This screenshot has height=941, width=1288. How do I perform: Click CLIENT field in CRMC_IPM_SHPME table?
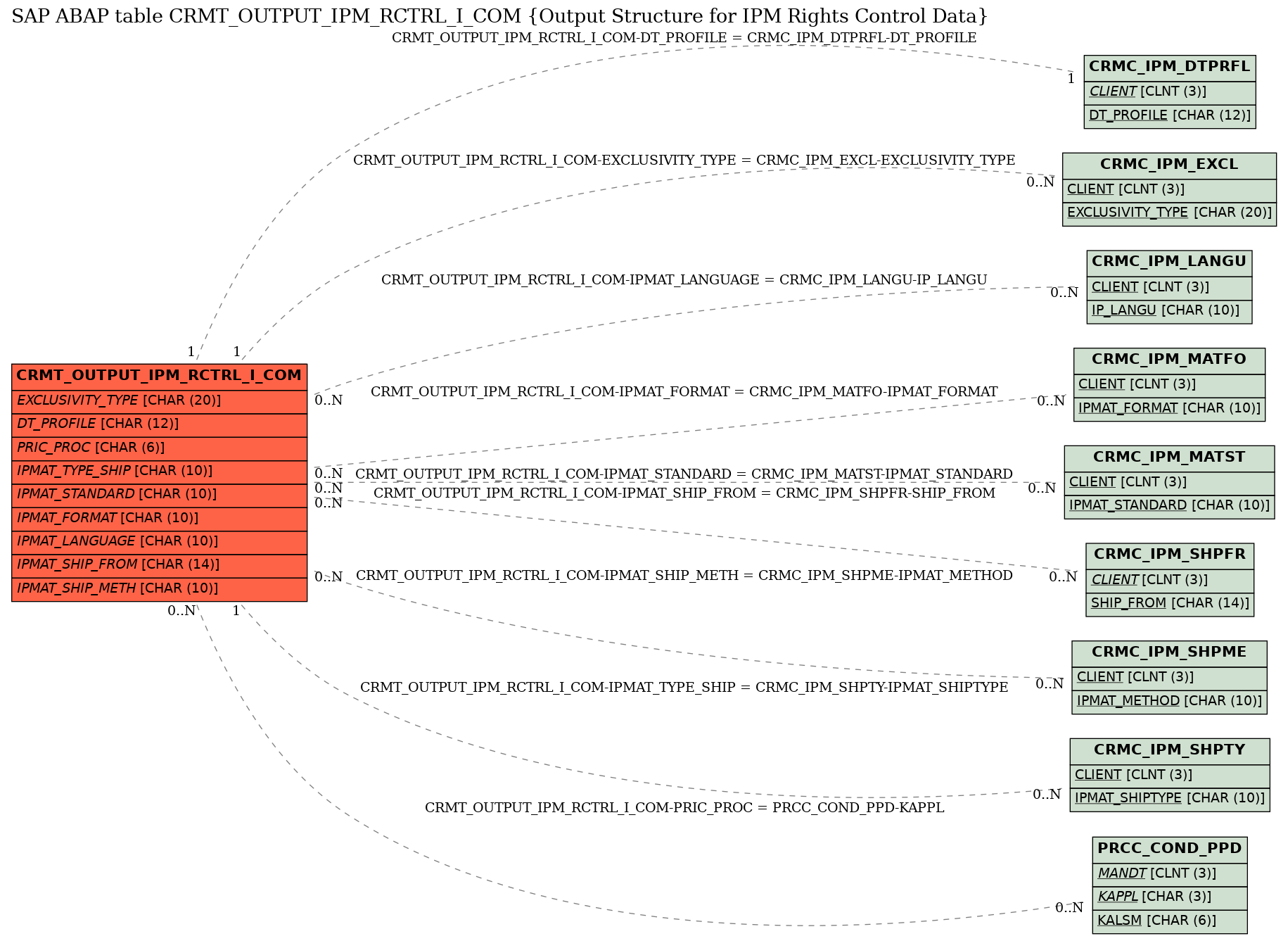(1169, 678)
